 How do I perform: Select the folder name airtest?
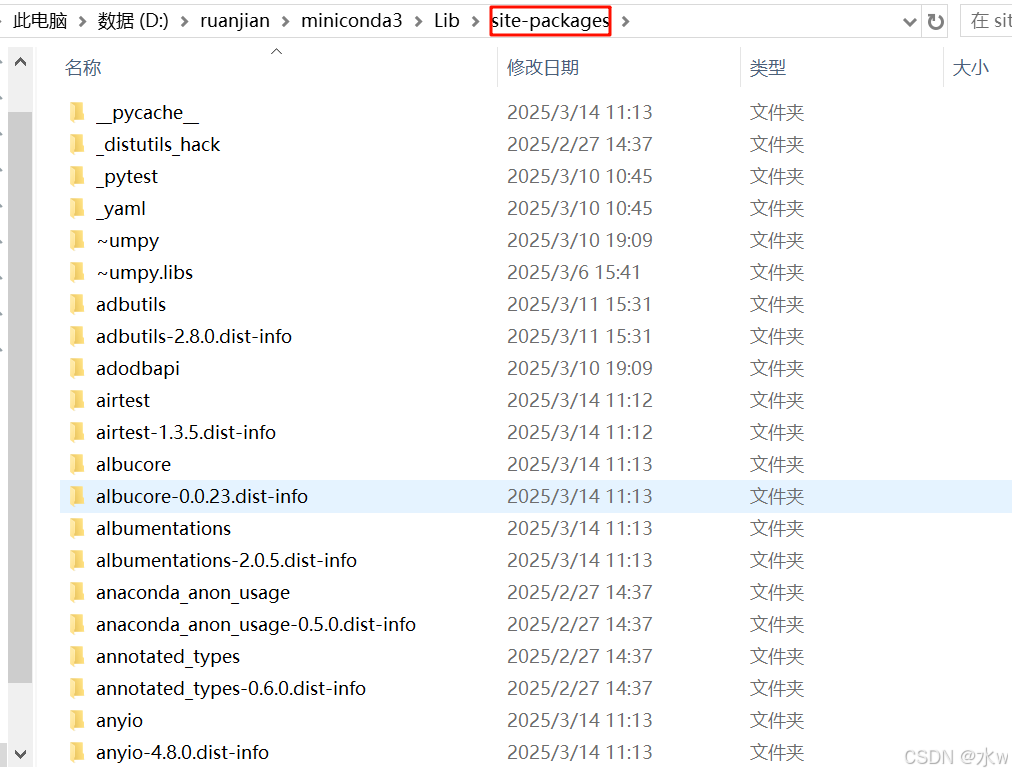(123, 400)
